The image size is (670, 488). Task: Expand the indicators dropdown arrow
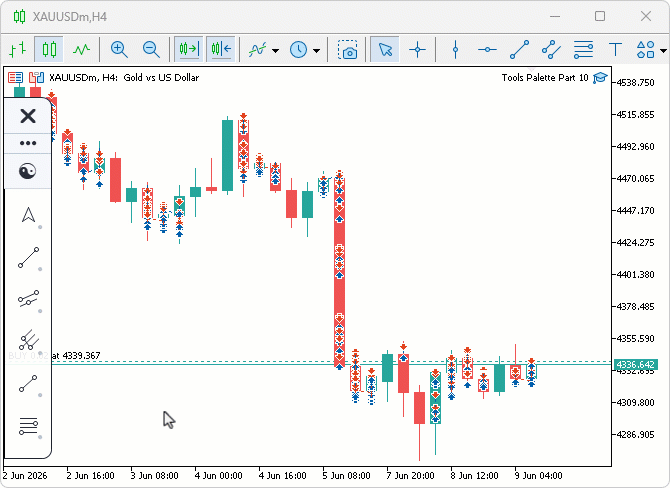click(x=276, y=50)
